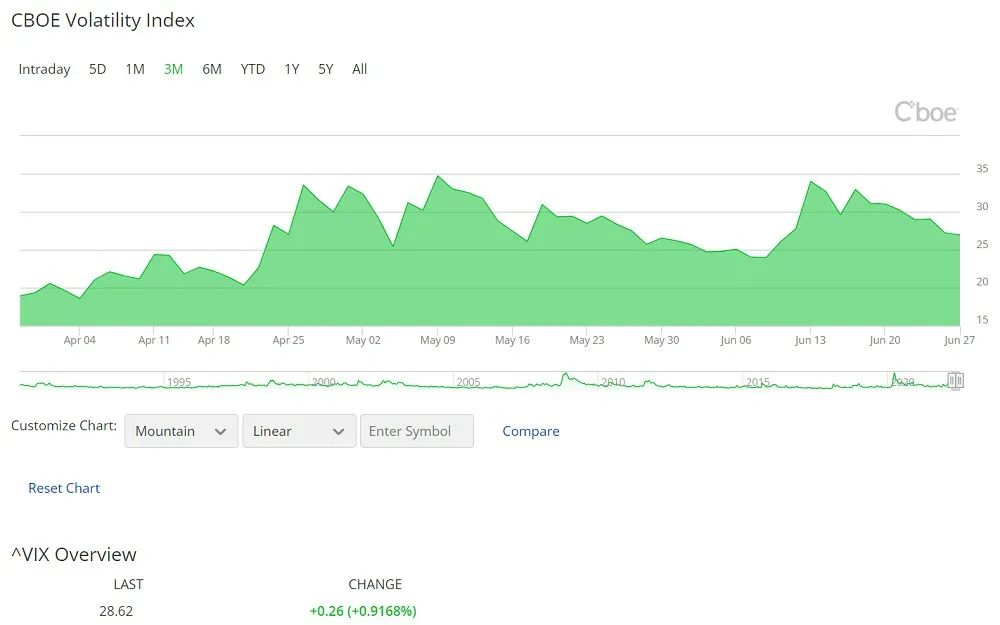
Task: Click the ^VIX Overview heading
Action: 74,554
